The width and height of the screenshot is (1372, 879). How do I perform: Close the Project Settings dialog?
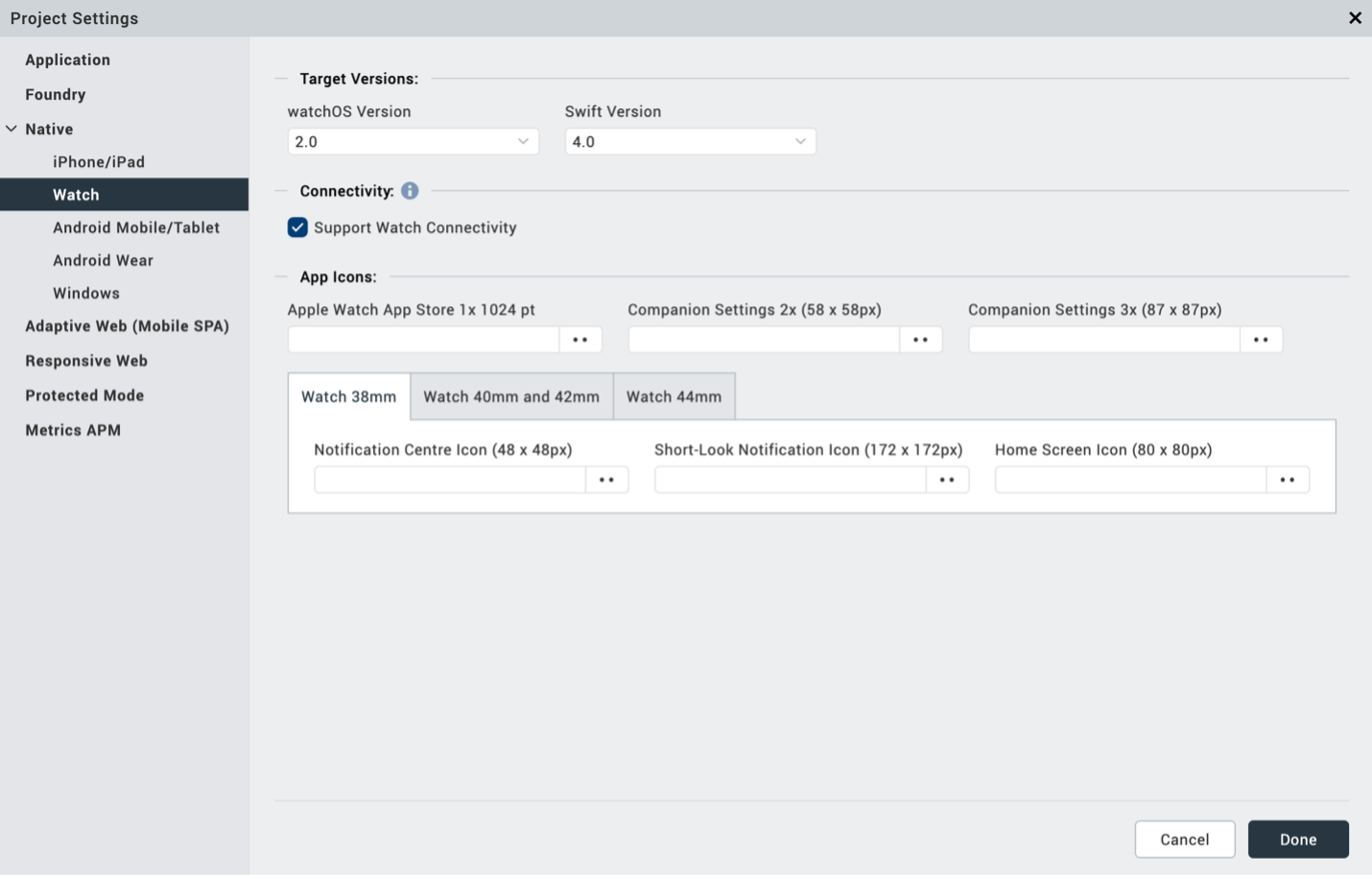(x=1355, y=18)
